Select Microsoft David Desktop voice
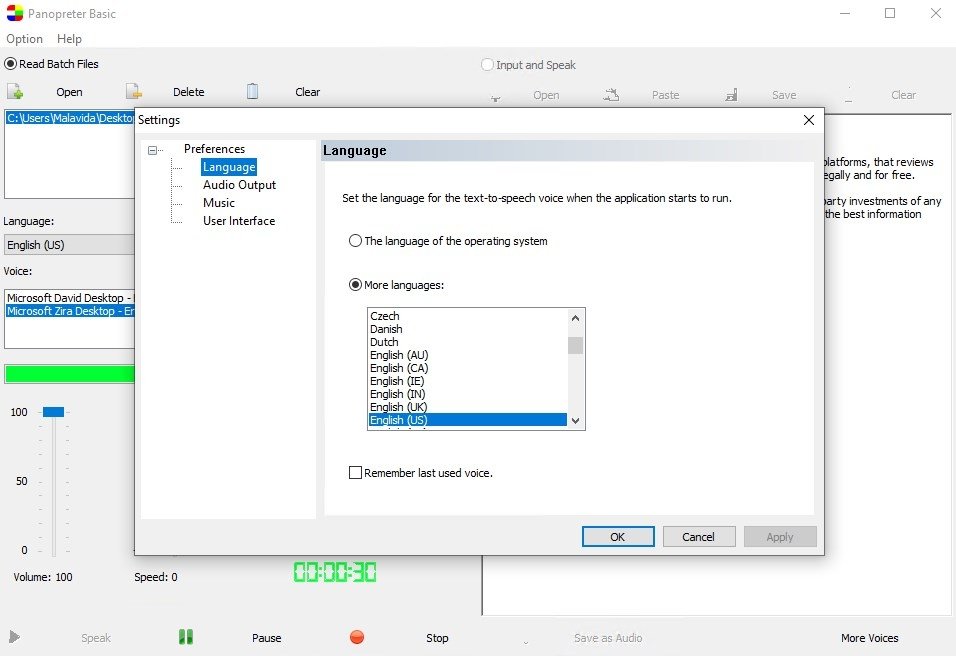 pyautogui.click(x=70, y=298)
